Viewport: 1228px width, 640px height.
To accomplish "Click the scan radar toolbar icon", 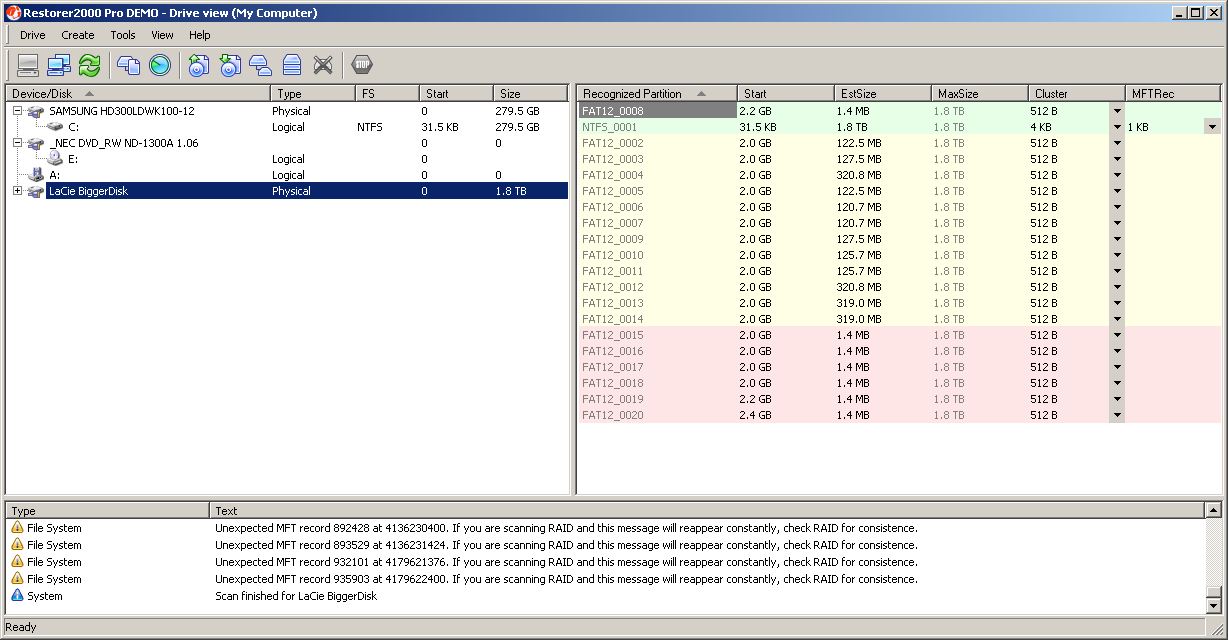I will point(160,65).
